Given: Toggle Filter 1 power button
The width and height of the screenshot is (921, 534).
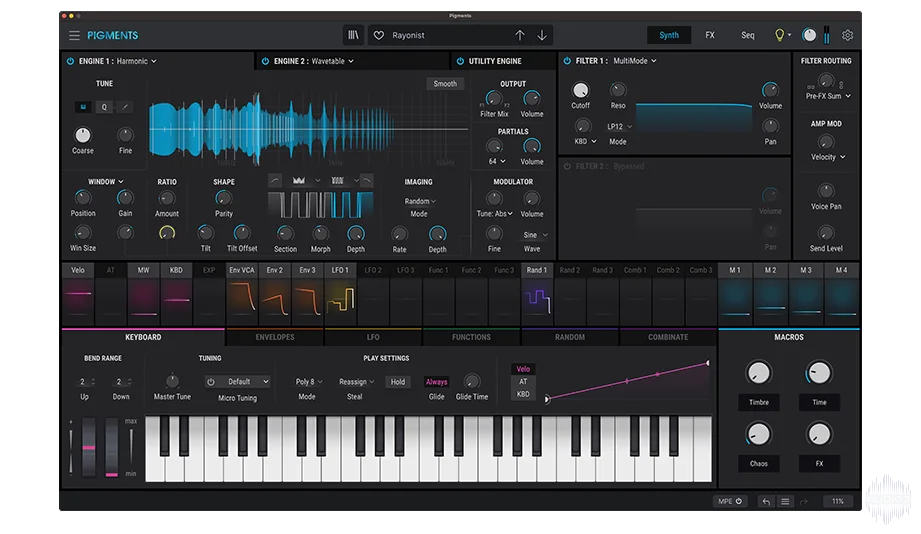Looking at the screenshot, I should coord(567,61).
